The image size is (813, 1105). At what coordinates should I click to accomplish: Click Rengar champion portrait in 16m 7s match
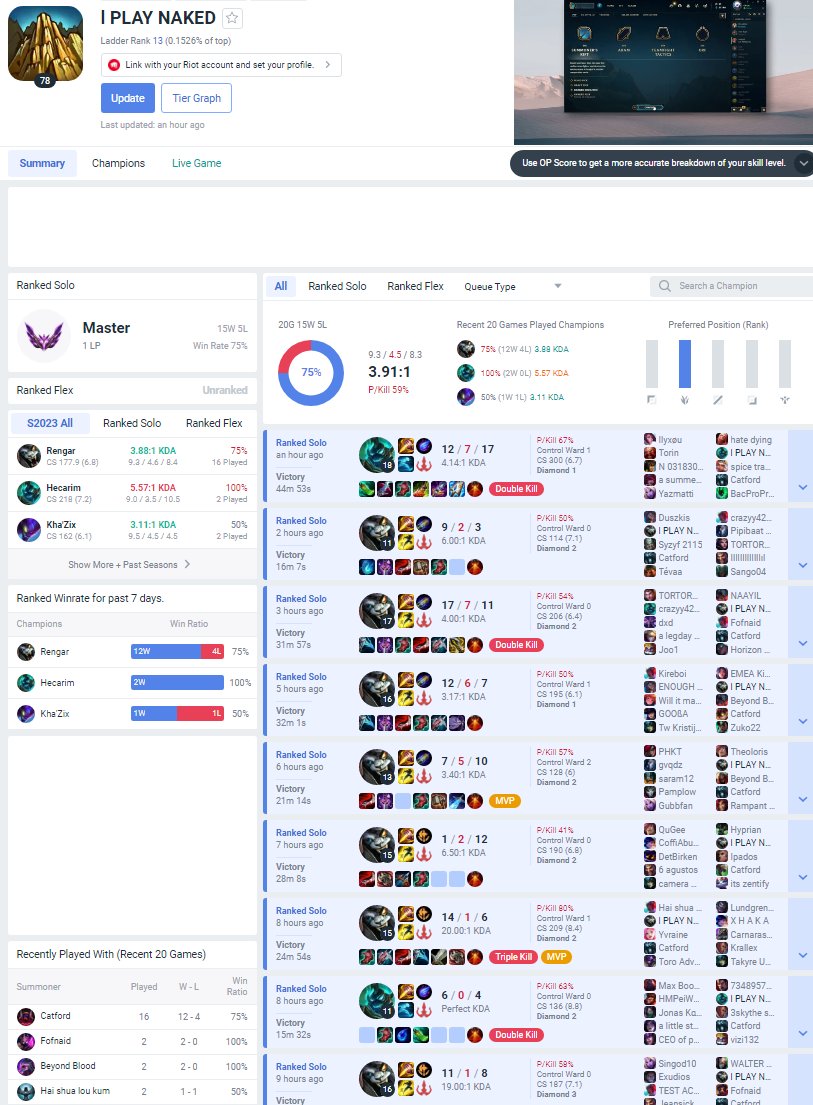tap(376, 533)
